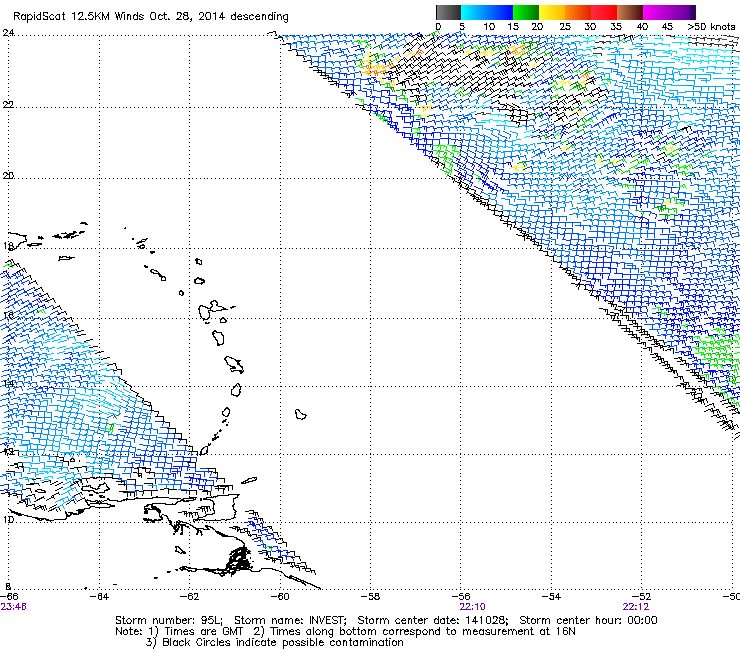The height and width of the screenshot is (650, 740).
Task: Click longitude label '-56' on bottom axis
Action: point(461,597)
